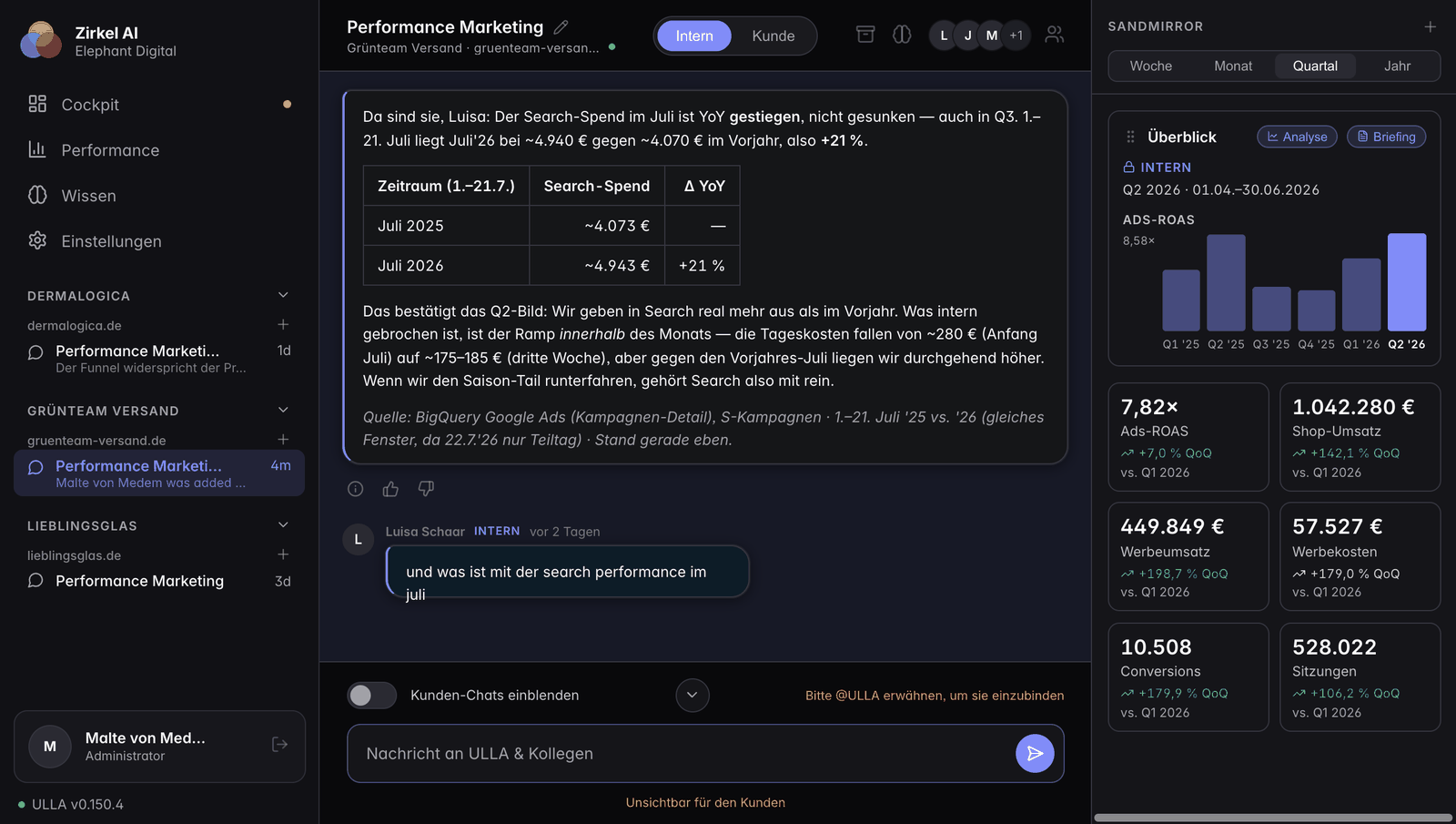Click the round chevron-down button
Screen dimensions: 1456x824
[692, 695]
